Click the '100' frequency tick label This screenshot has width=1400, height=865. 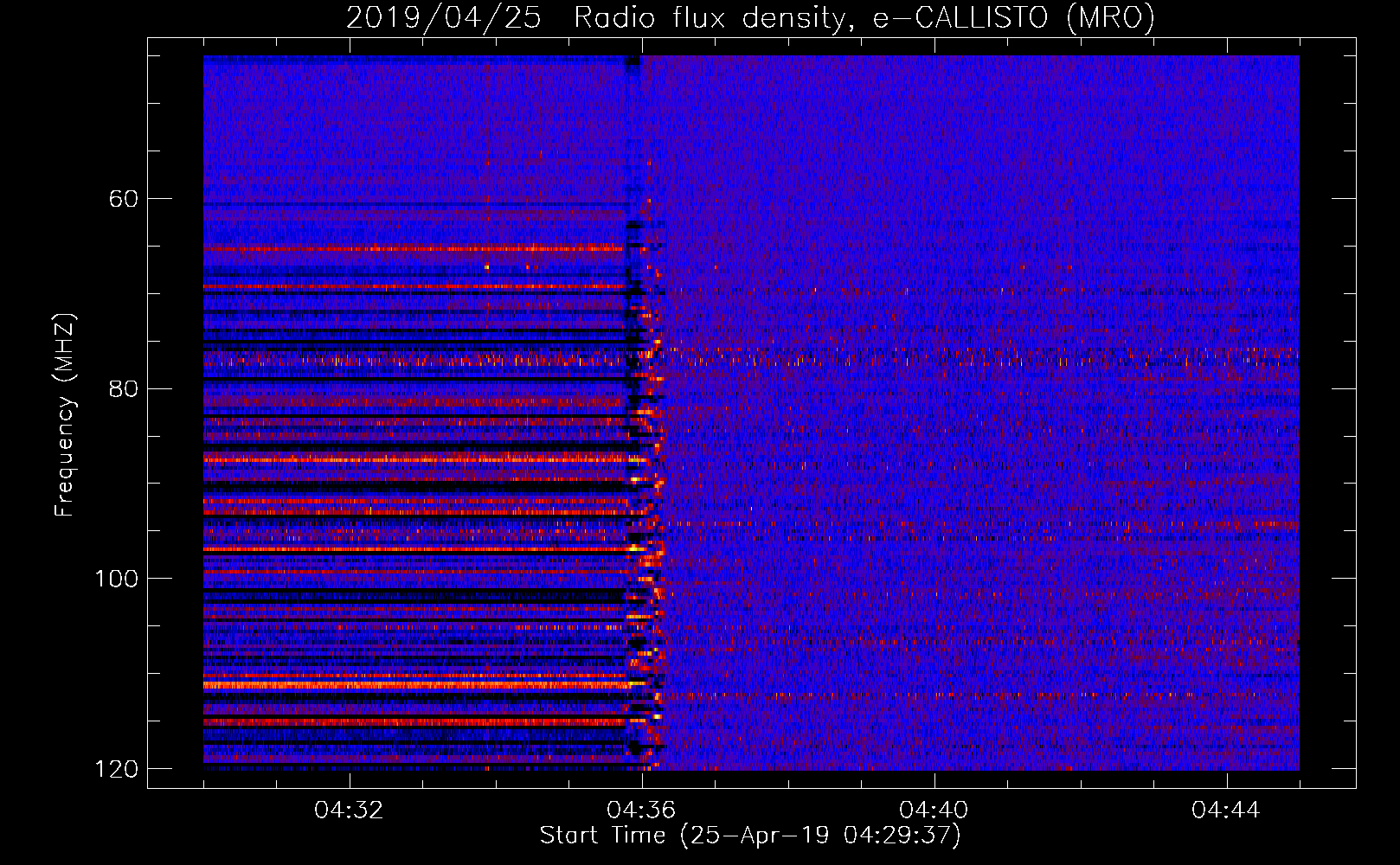pyautogui.click(x=116, y=579)
